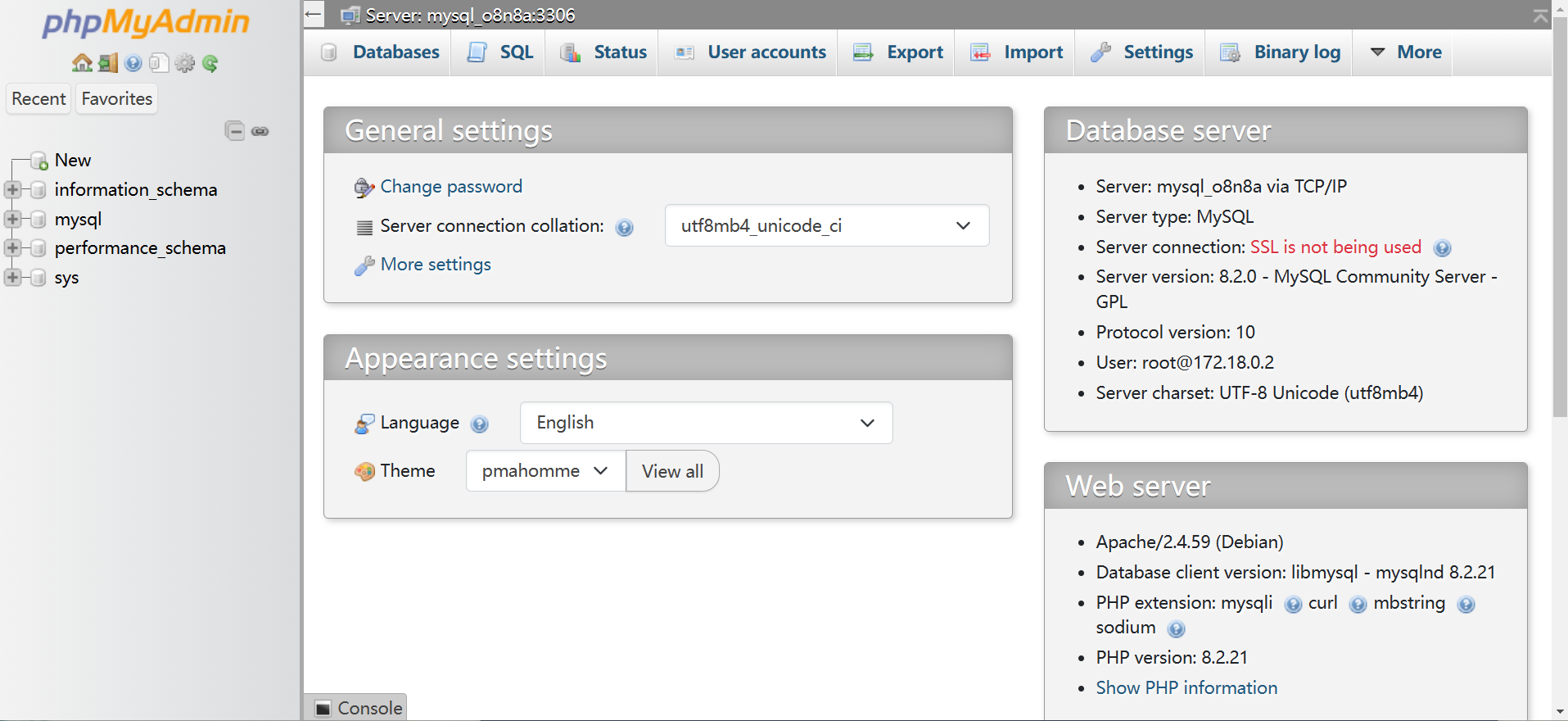Click the log out door icon
The width and height of the screenshot is (1568, 721).
[x=108, y=63]
